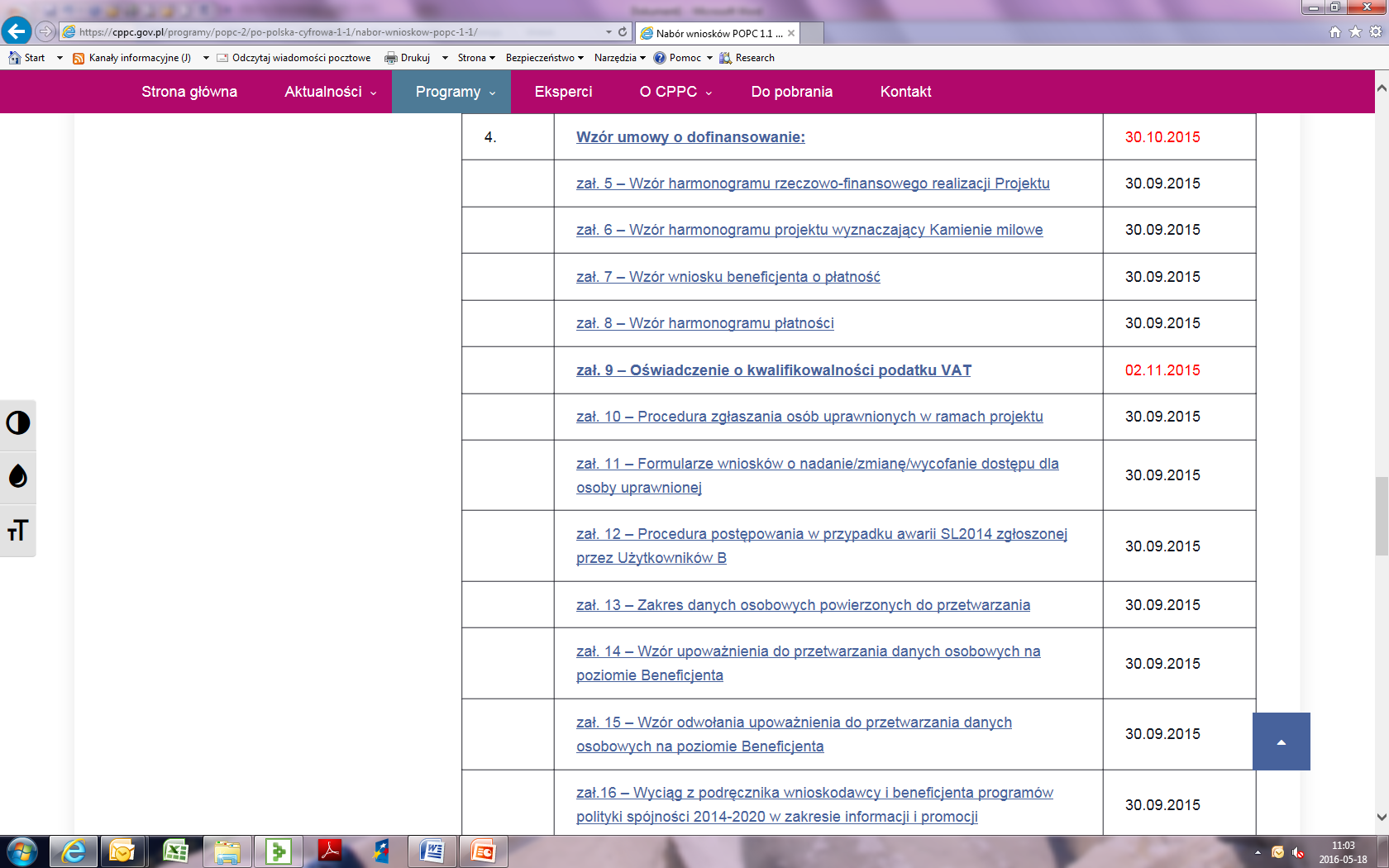Open the address bar autocomplete dropdown arrow
The height and width of the screenshot is (868, 1389).
[609, 32]
